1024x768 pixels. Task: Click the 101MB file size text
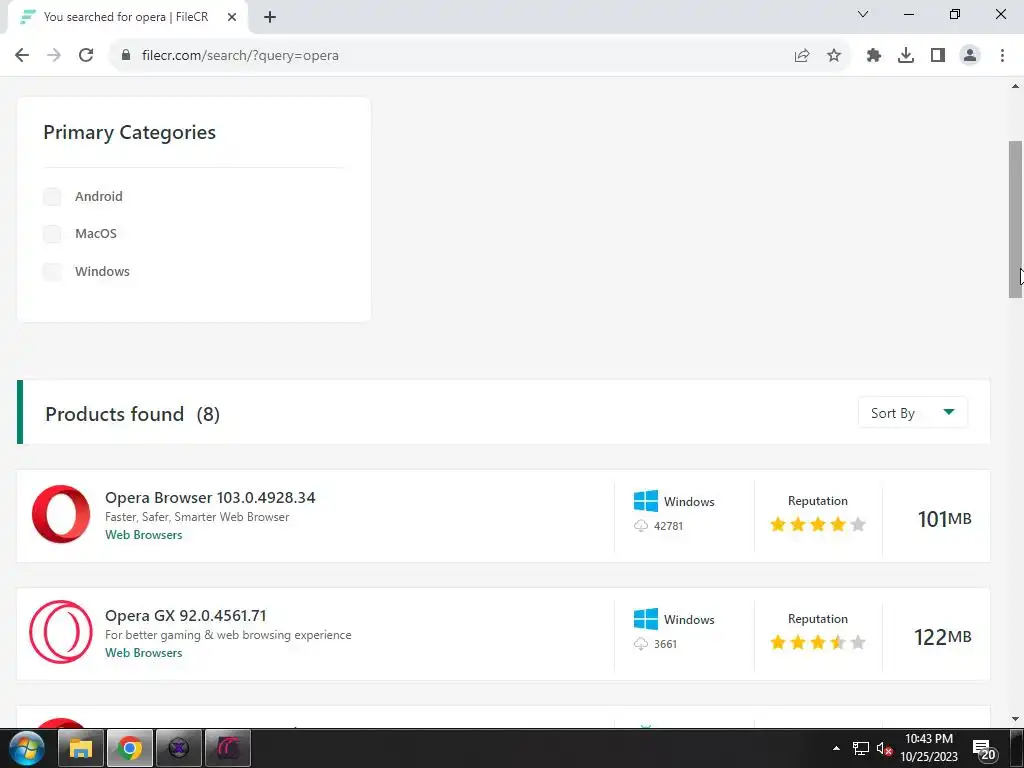point(944,519)
